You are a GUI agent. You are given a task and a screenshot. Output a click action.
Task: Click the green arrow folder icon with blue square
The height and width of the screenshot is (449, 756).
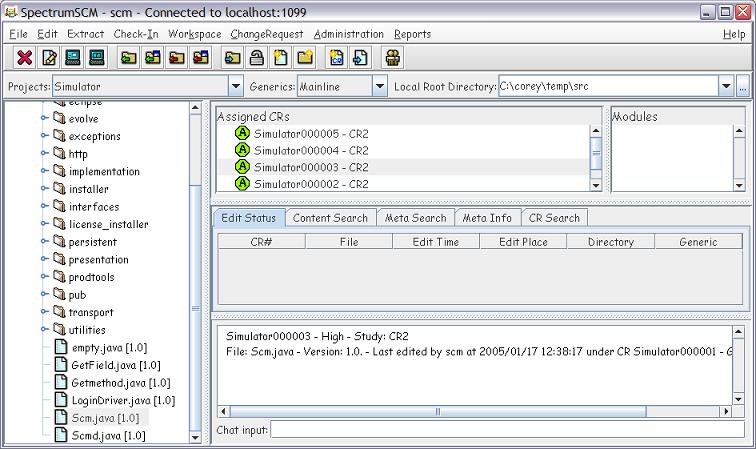(152, 58)
